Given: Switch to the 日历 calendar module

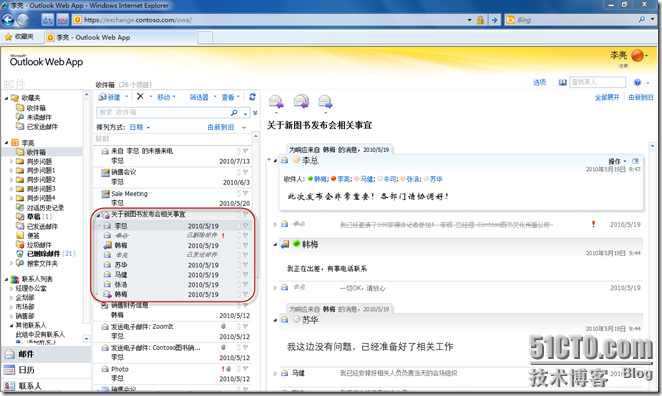Looking at the screenshot, I should click(46, 370).
